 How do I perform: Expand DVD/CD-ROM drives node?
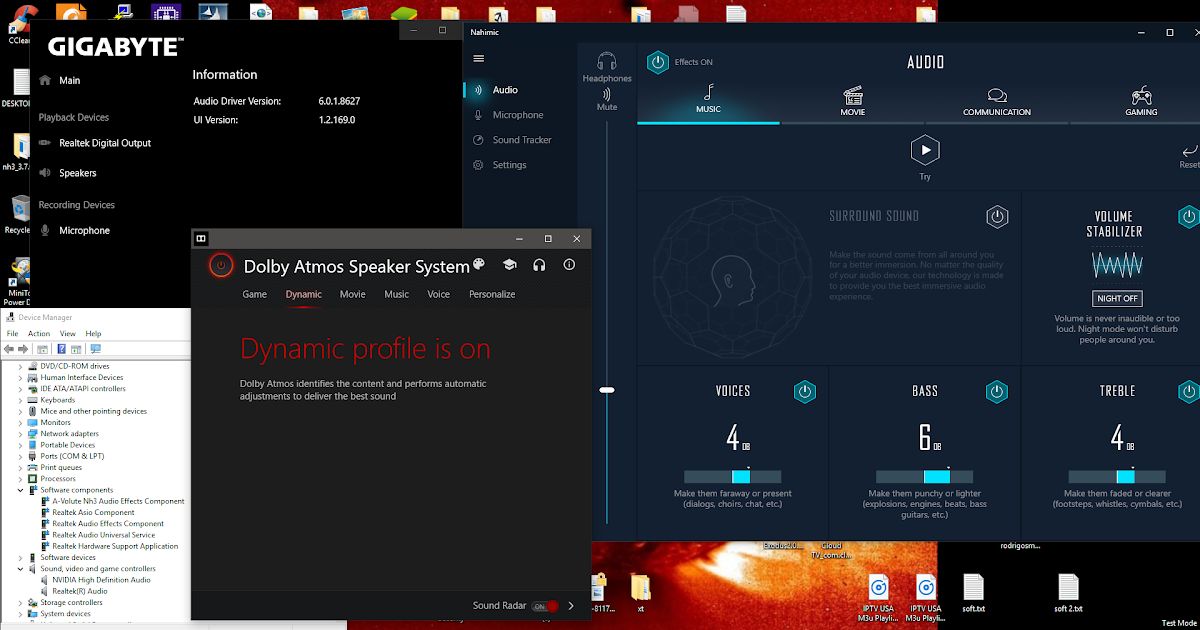tap(21, 366)
